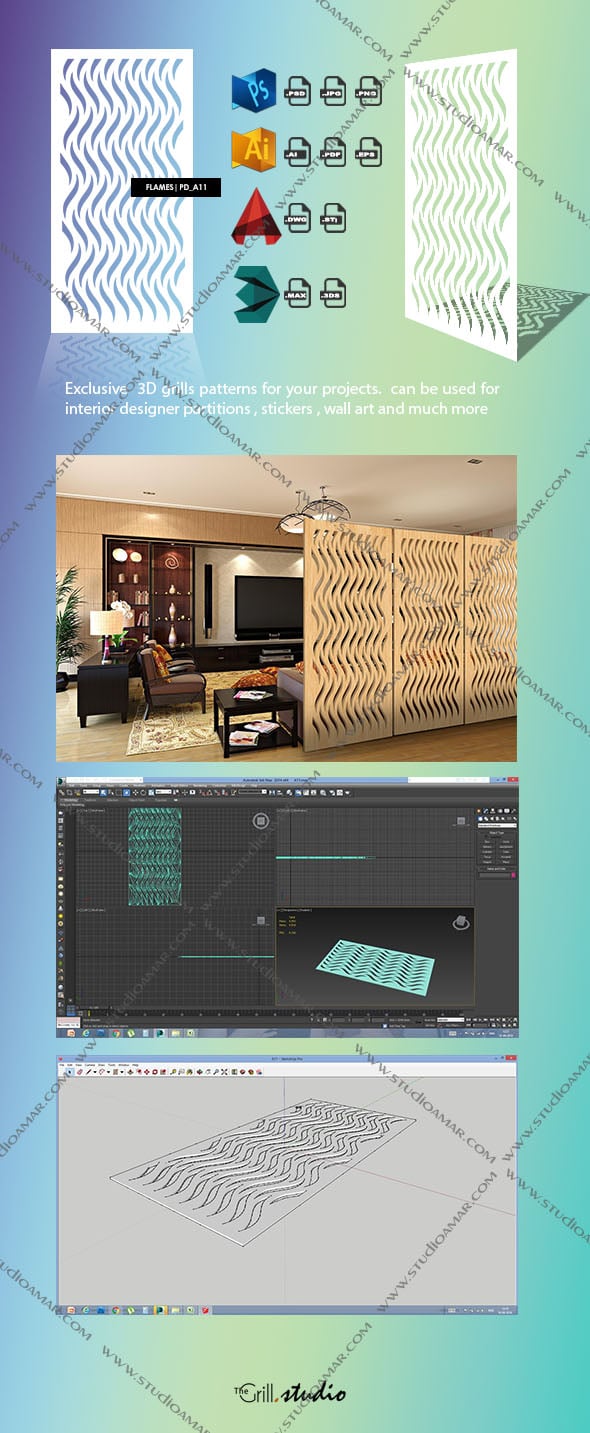Select the .AI file format icon
Image resolution: width=590 pixels, height=1433 pixels.
coord(298,151)
